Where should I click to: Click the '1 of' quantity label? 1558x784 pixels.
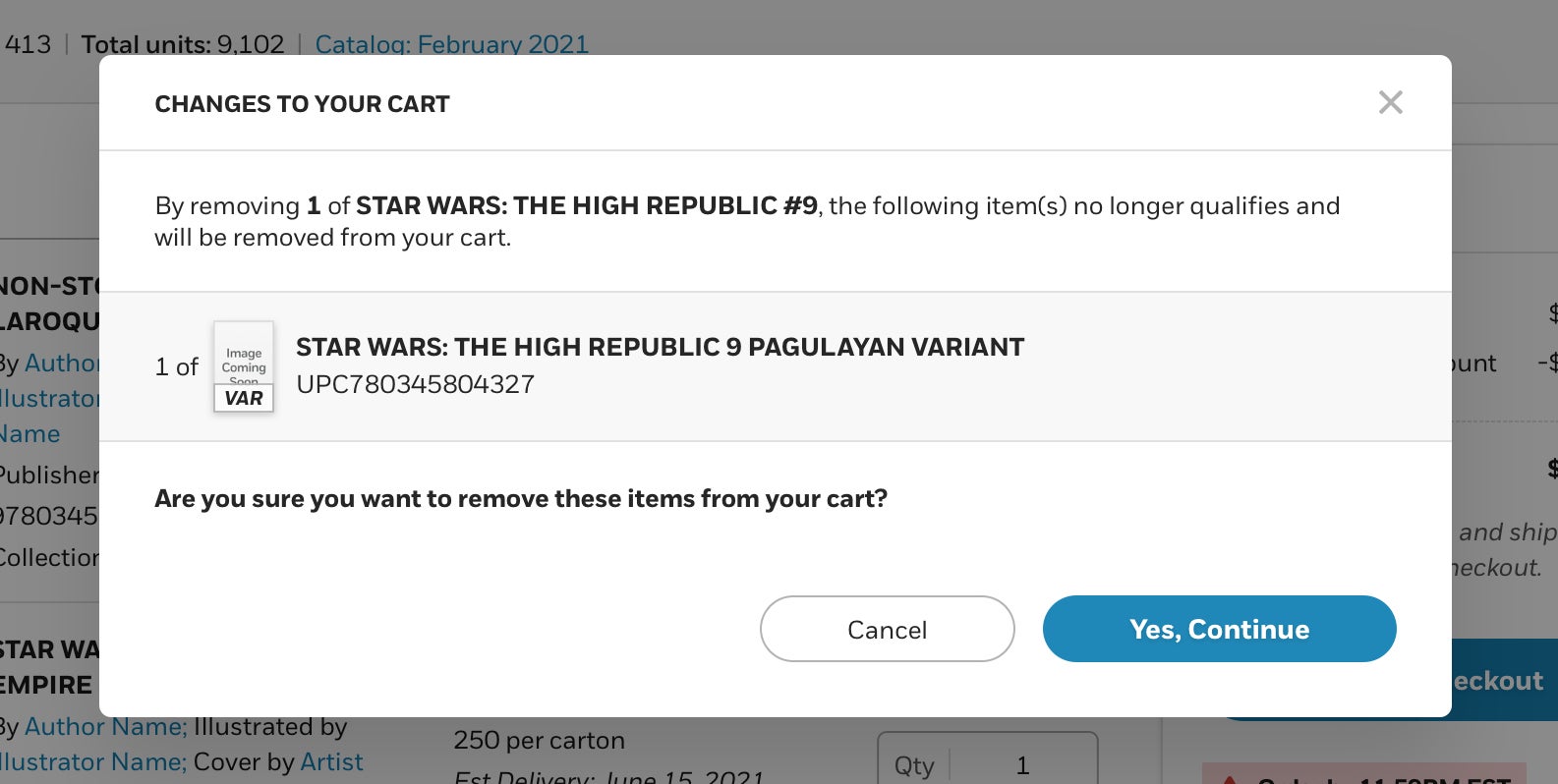pyautogui.click(x=177, y=366)
